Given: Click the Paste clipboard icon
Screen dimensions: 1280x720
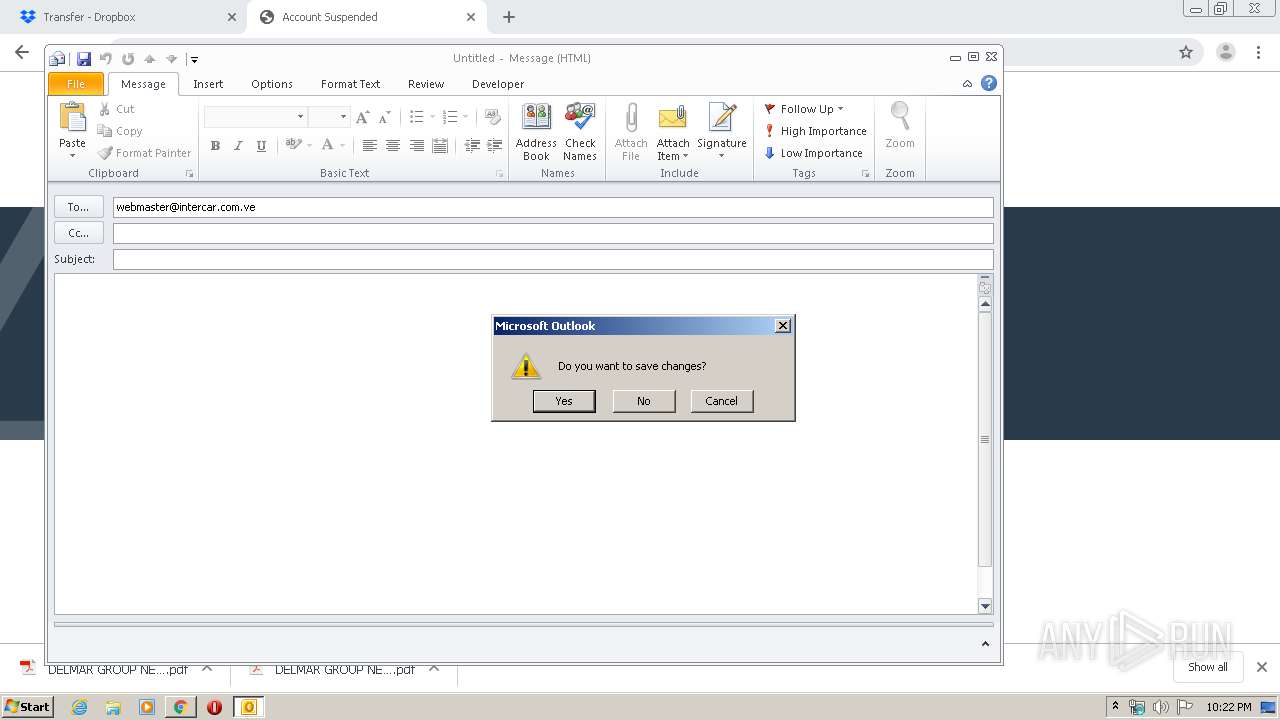Looking at the screenshot, I should (73, 117).
